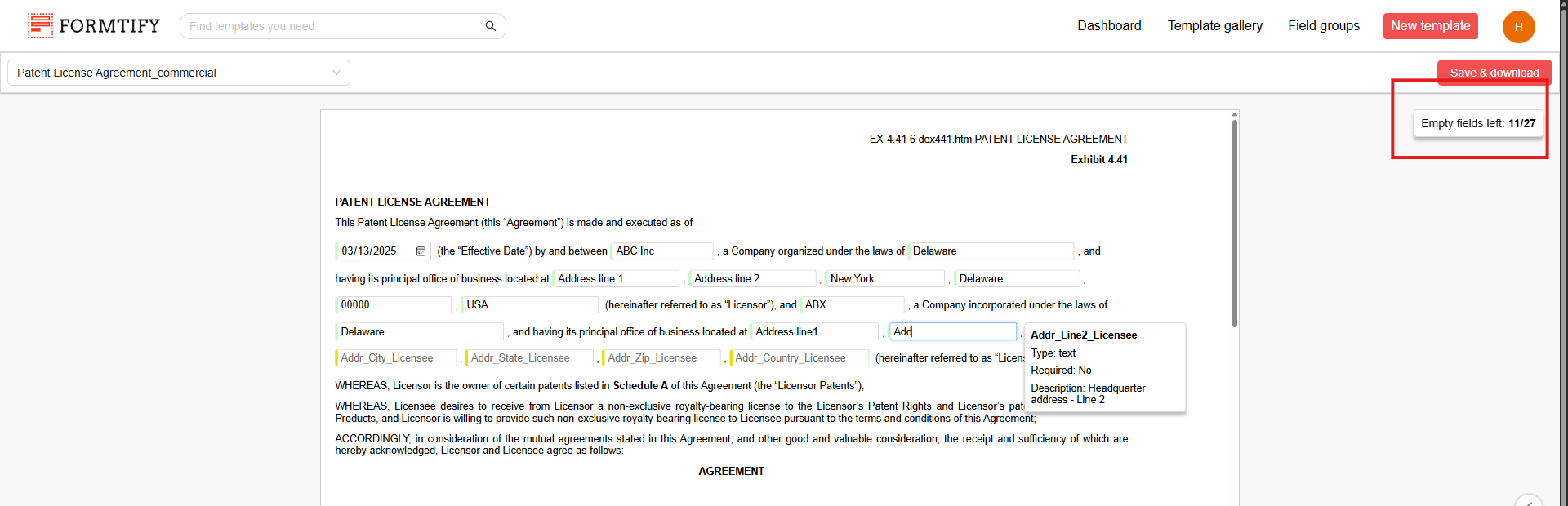This screenshot has width=1568, height=506.
Task: Click the 'Type: text' tooltip line
Action: click(1053, 353)
